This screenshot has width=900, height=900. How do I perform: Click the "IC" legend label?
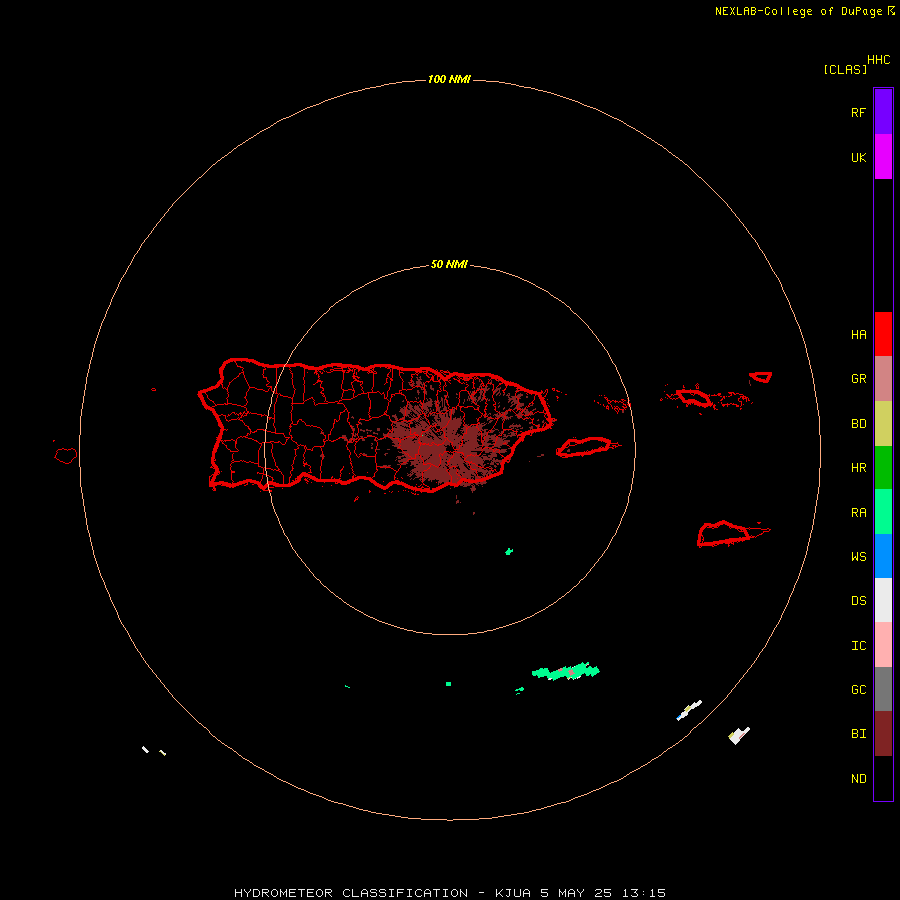click(858, 646)
